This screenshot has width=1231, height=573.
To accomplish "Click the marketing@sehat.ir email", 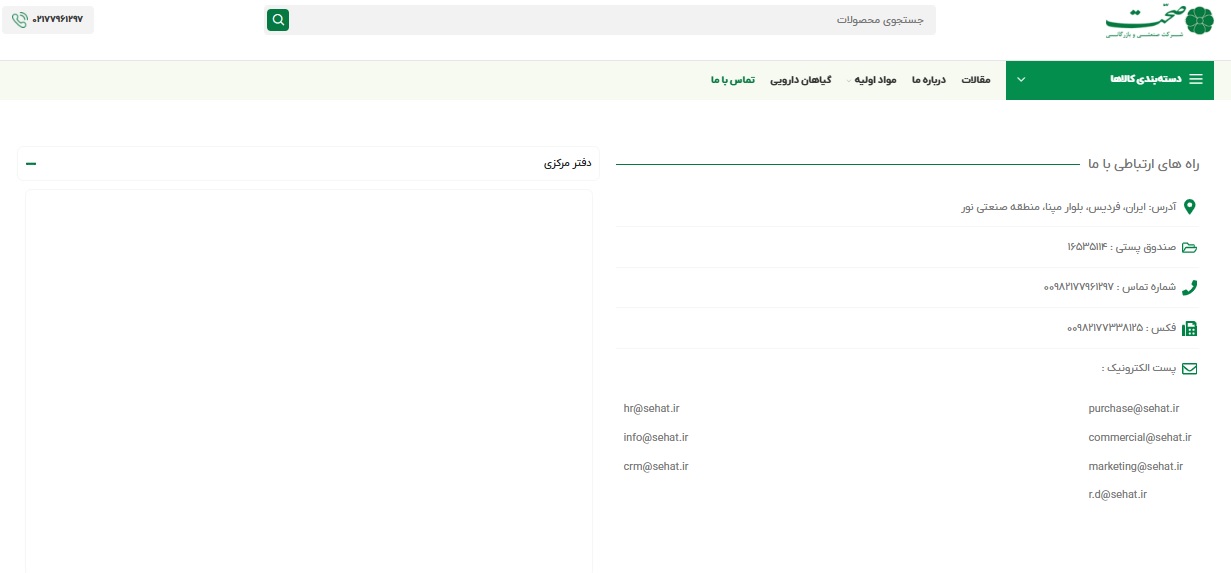I will 1136,466.
